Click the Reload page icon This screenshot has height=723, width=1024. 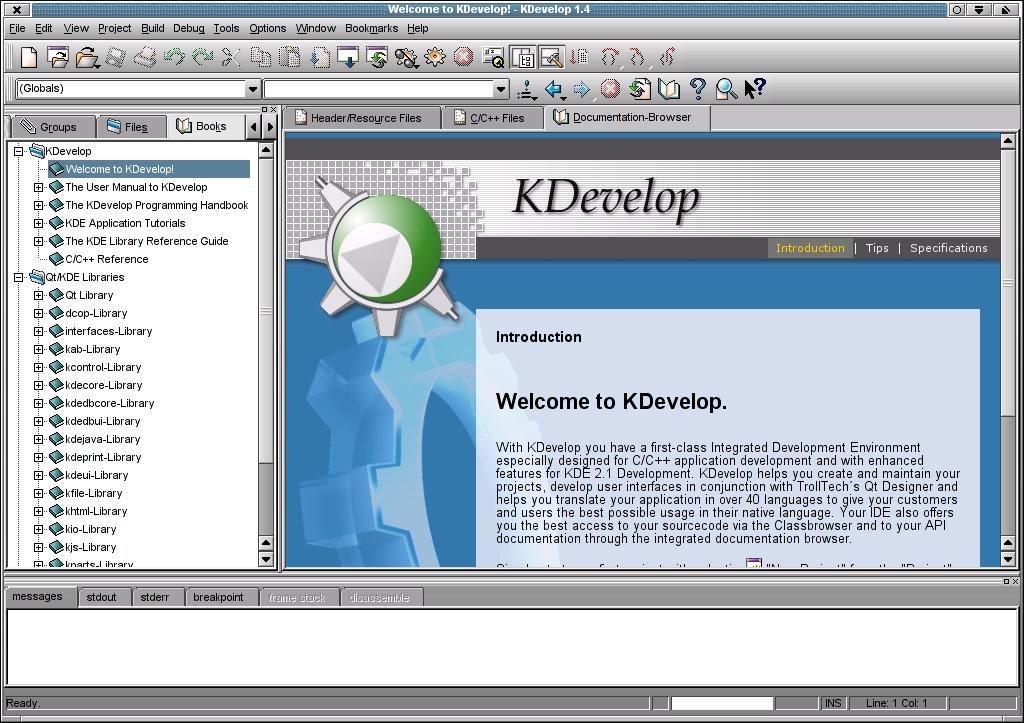[640, 89]
